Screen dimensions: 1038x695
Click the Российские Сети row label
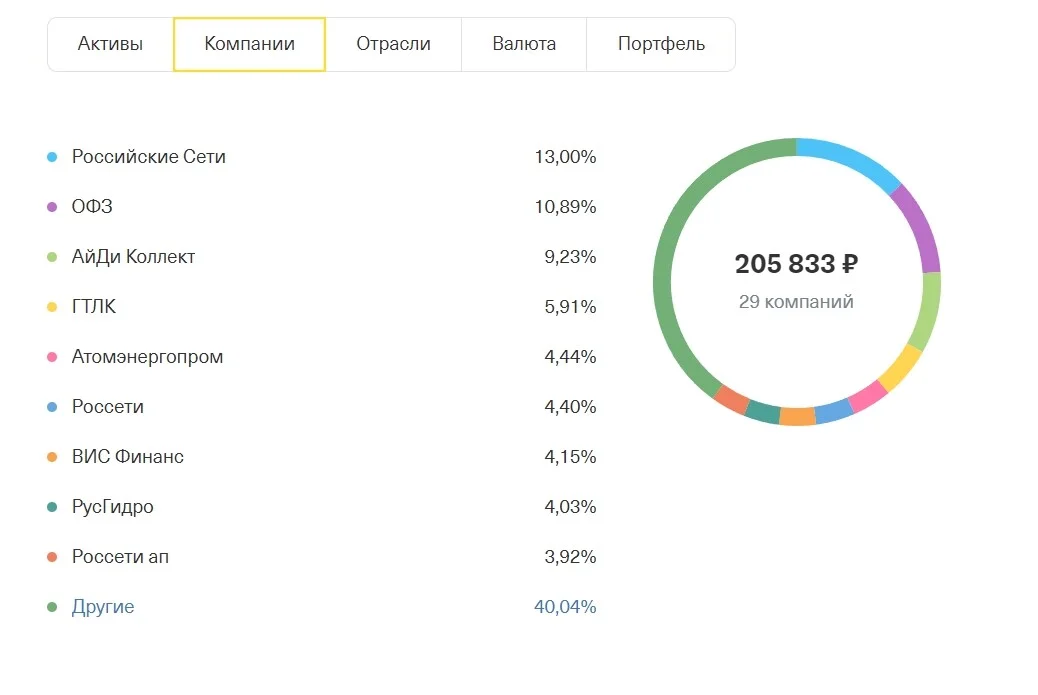click(x=148, y=157)
